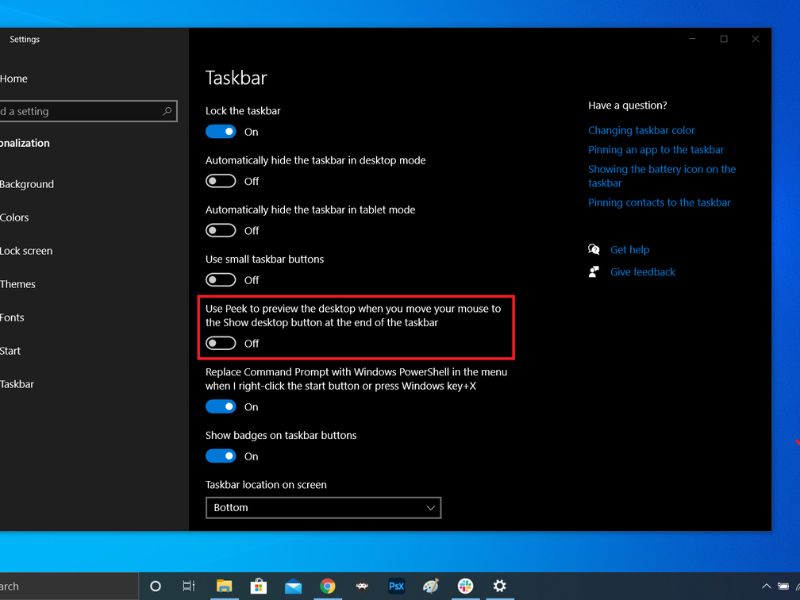Open the Changing taskbar color link
The image size is (800, 600).
coord(641,130)
